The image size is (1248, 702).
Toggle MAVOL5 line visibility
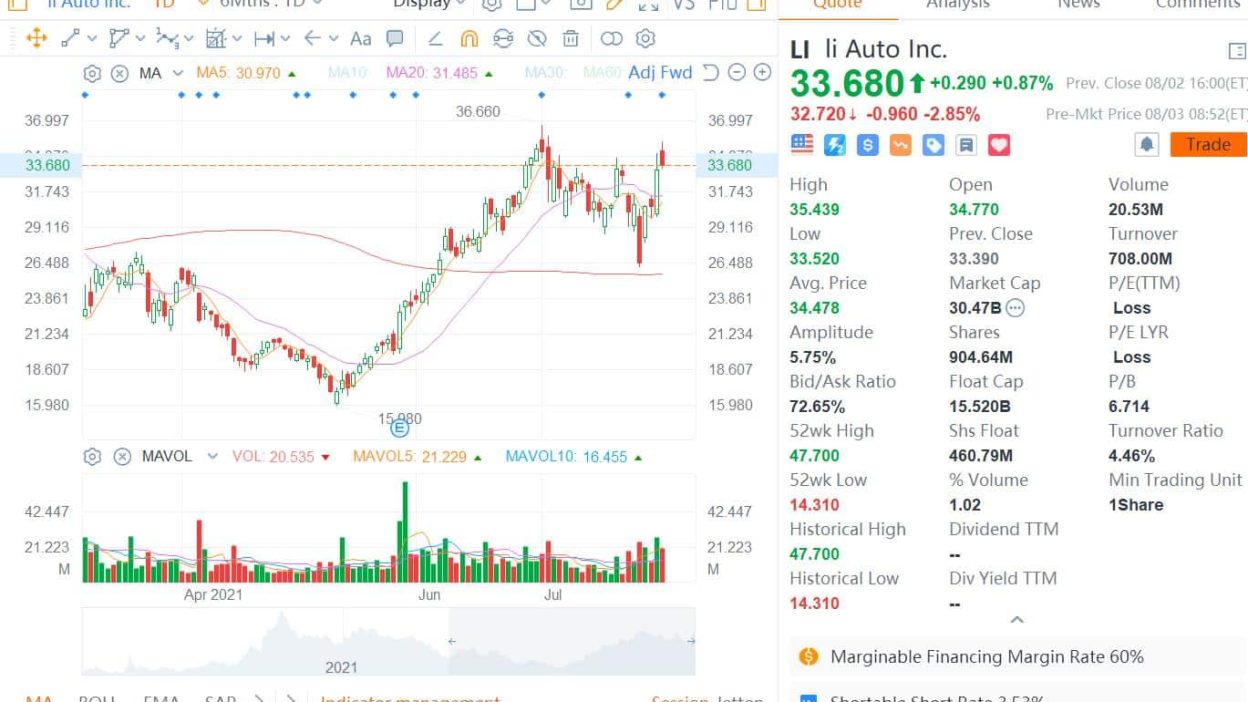(x=418, y=456)
